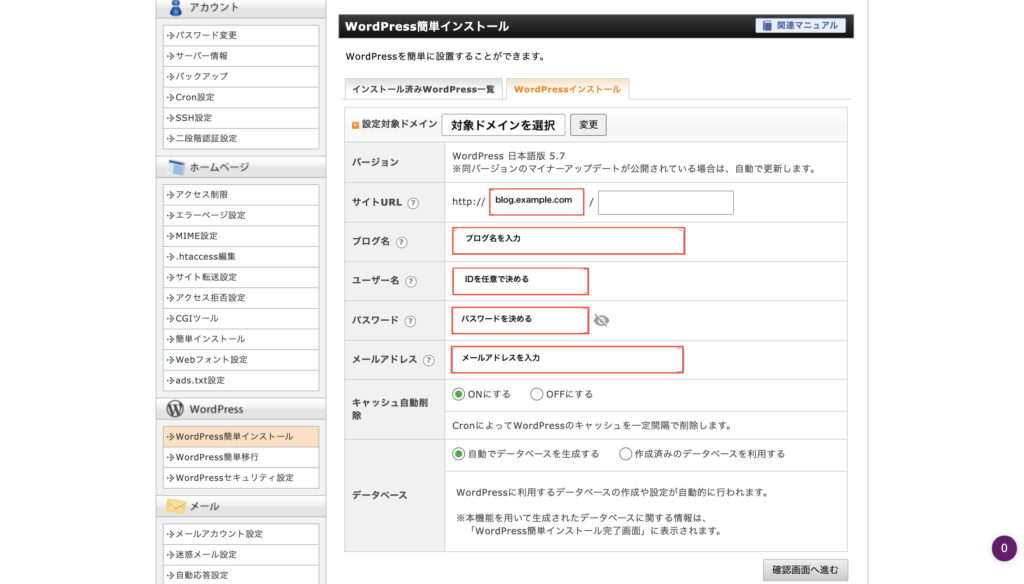
Task: Open サーバー情報 in sidebar
Action: tap(241, 56)
